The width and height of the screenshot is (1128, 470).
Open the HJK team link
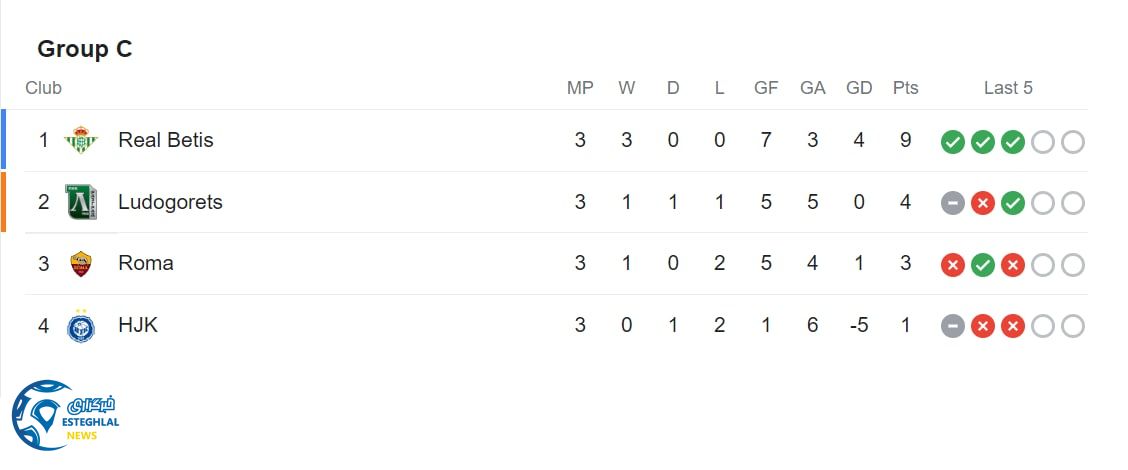click(x=138, y=325)
